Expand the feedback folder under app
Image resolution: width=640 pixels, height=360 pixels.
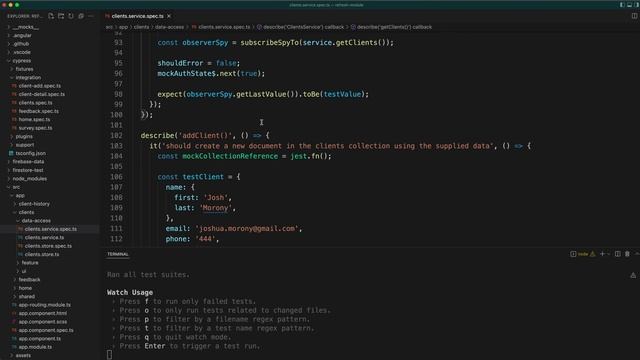(29, 280)
